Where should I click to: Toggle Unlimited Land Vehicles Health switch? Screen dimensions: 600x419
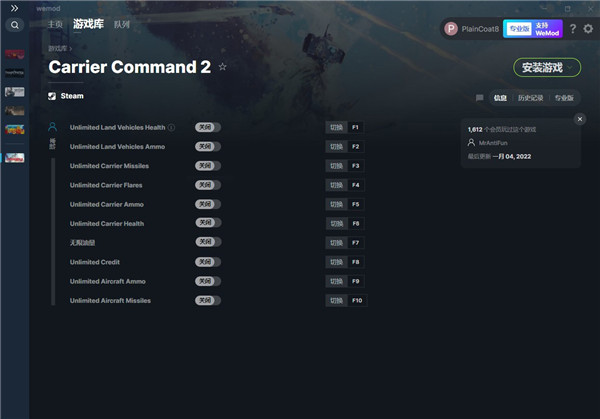click(x=208, y=127)
